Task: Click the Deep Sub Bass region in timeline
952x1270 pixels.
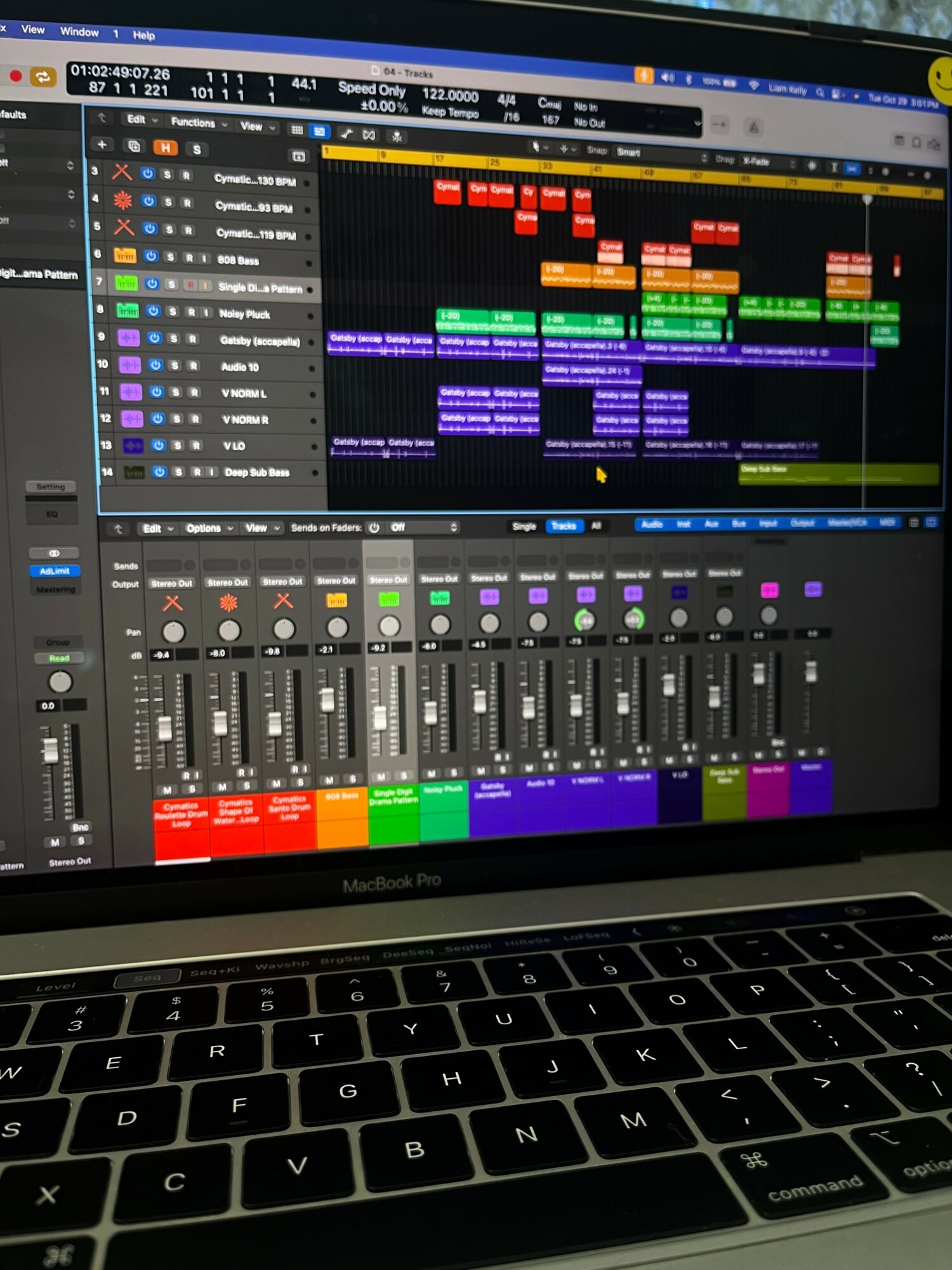Action: coord(838,474)
